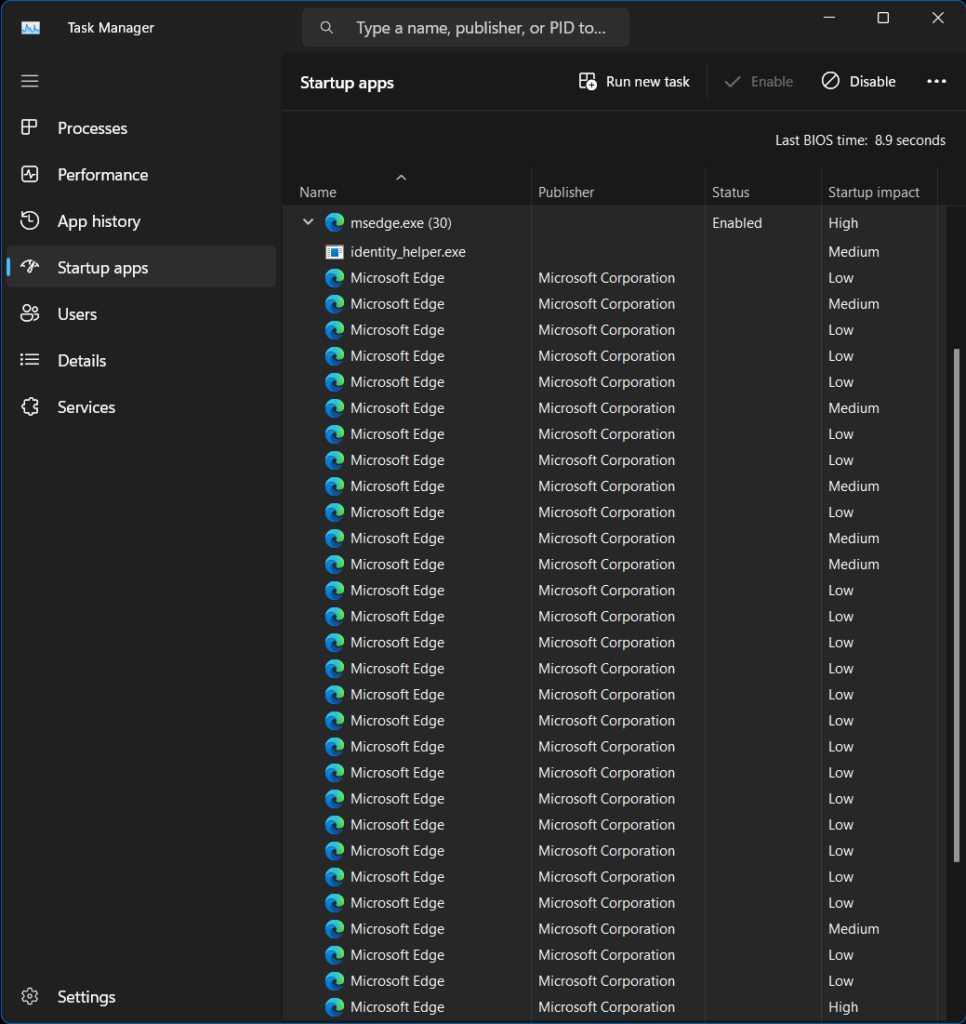This screenshot has width=966, height=1024.
Task: Click the Services puzzle icon
Action: pos(30,407)
